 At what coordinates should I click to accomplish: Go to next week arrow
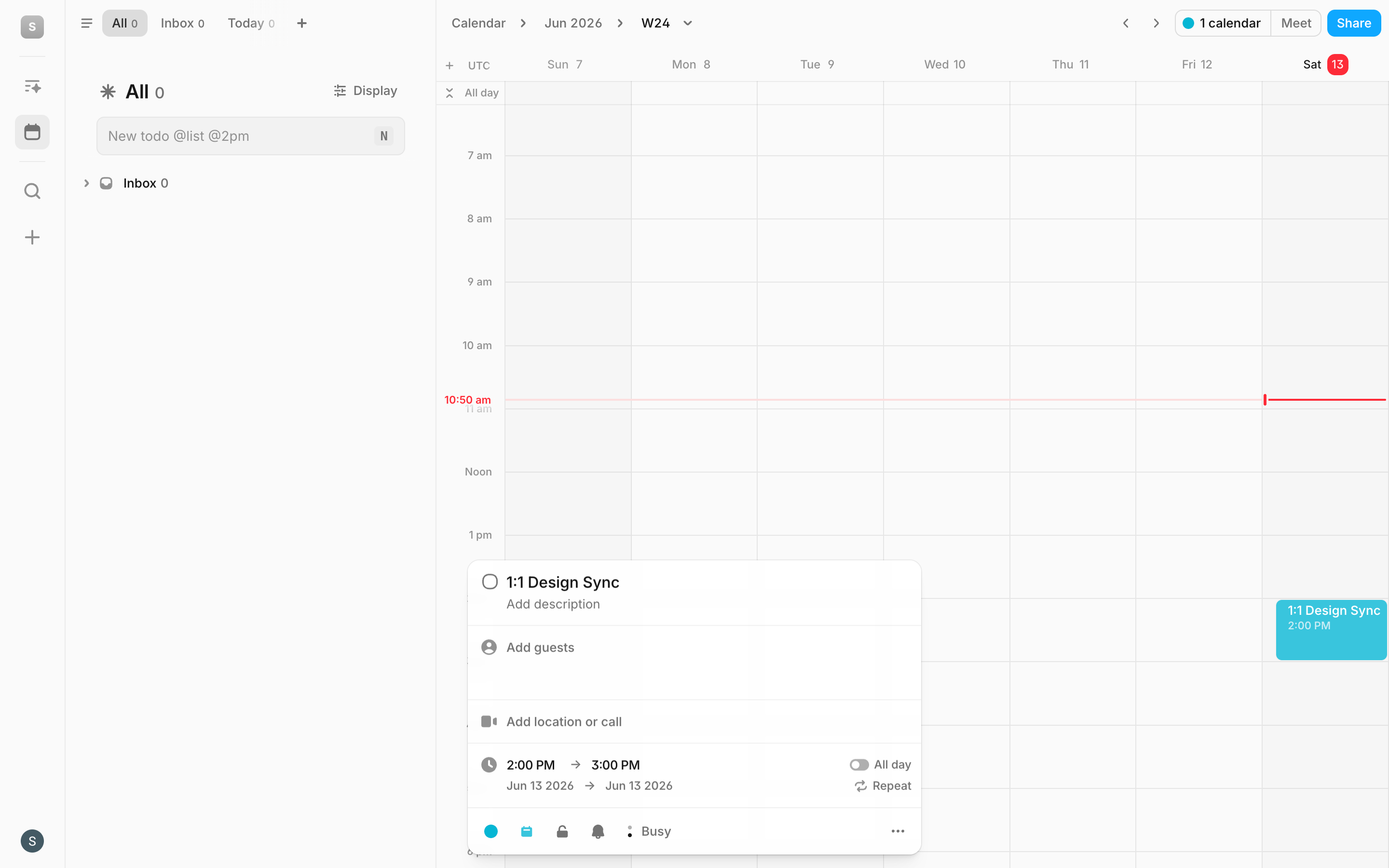point(1156,23)
